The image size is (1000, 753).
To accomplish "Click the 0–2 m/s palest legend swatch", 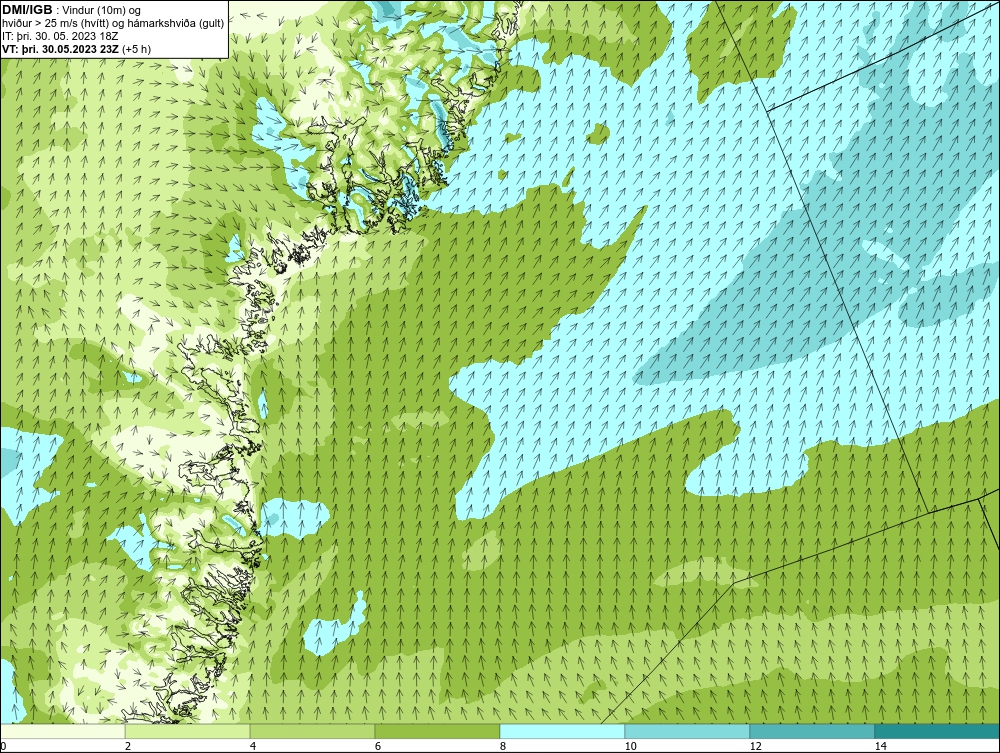I will click(62, 731).
